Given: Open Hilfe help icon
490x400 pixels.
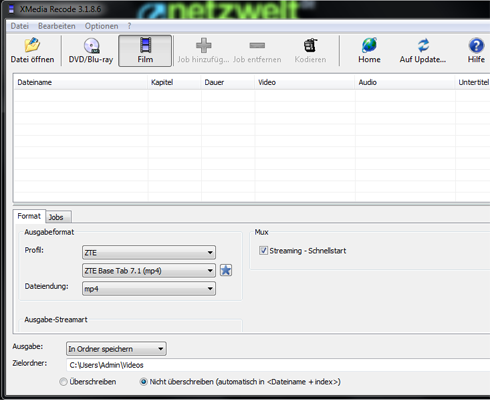Looking at the screenshot, I should 476,51.
